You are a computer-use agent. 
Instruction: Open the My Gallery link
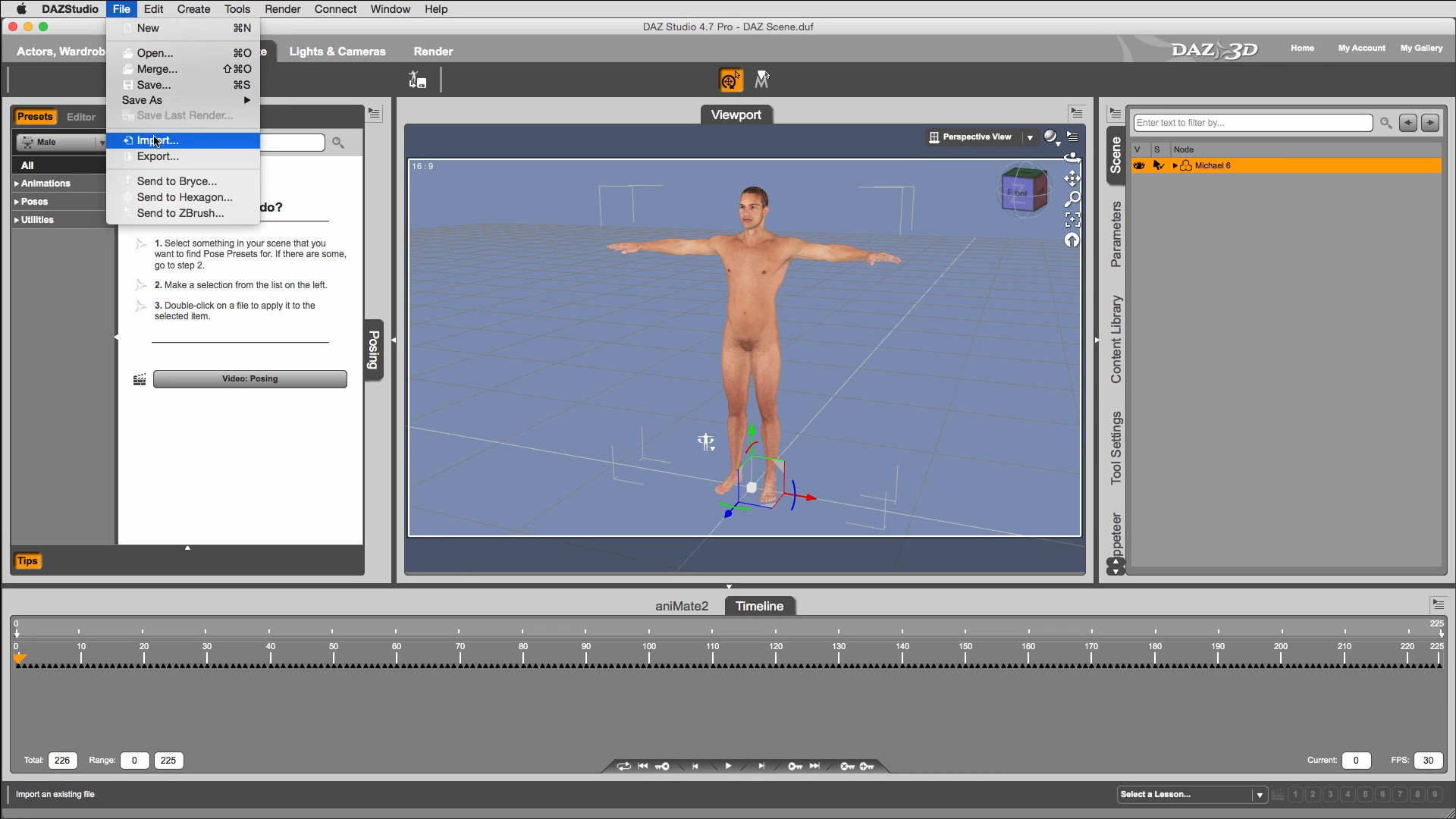pyautogui.click(x=1421, y=48)
